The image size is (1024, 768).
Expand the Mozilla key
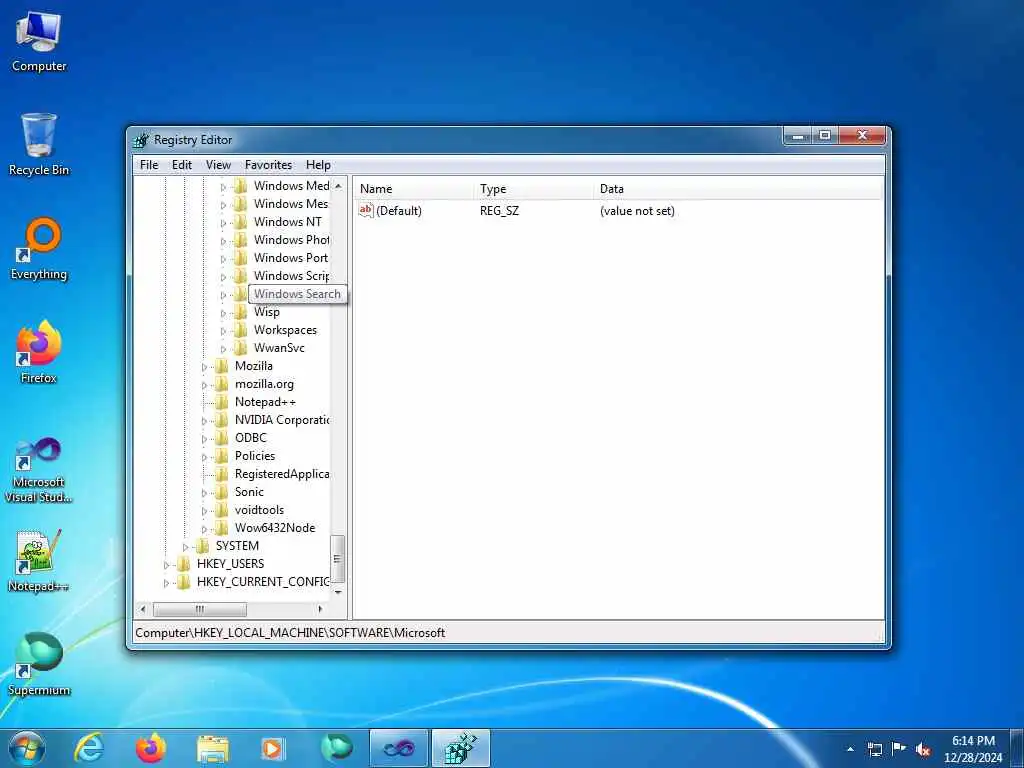click(204, 367)
